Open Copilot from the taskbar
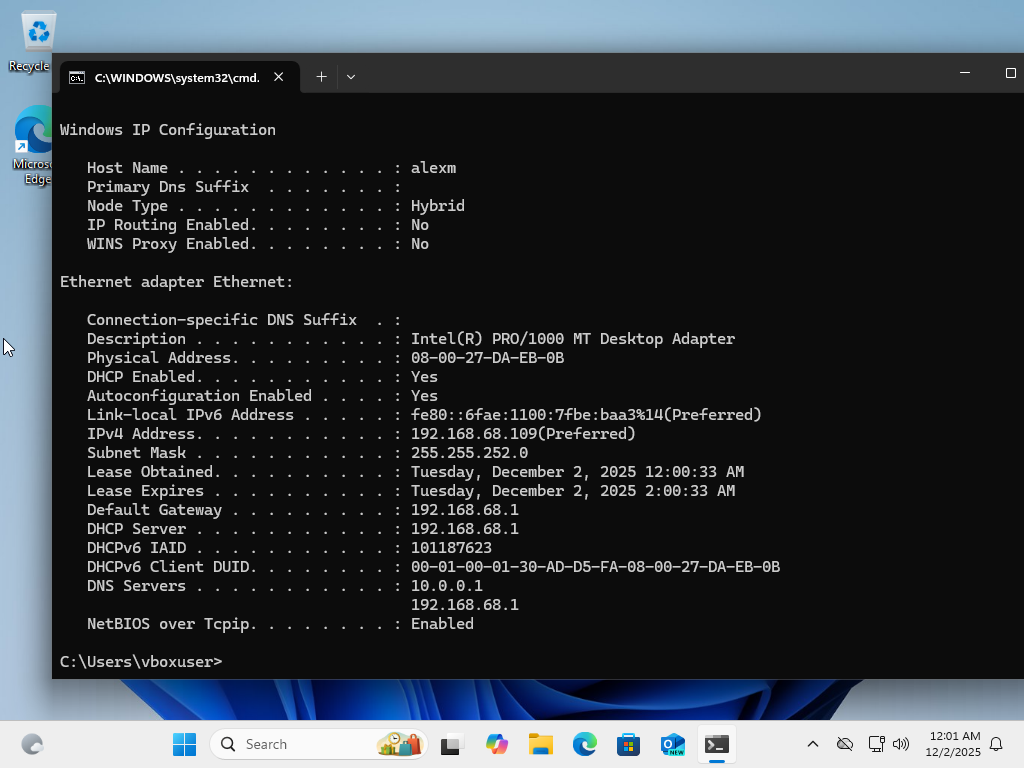 click(x=497, y=744)
